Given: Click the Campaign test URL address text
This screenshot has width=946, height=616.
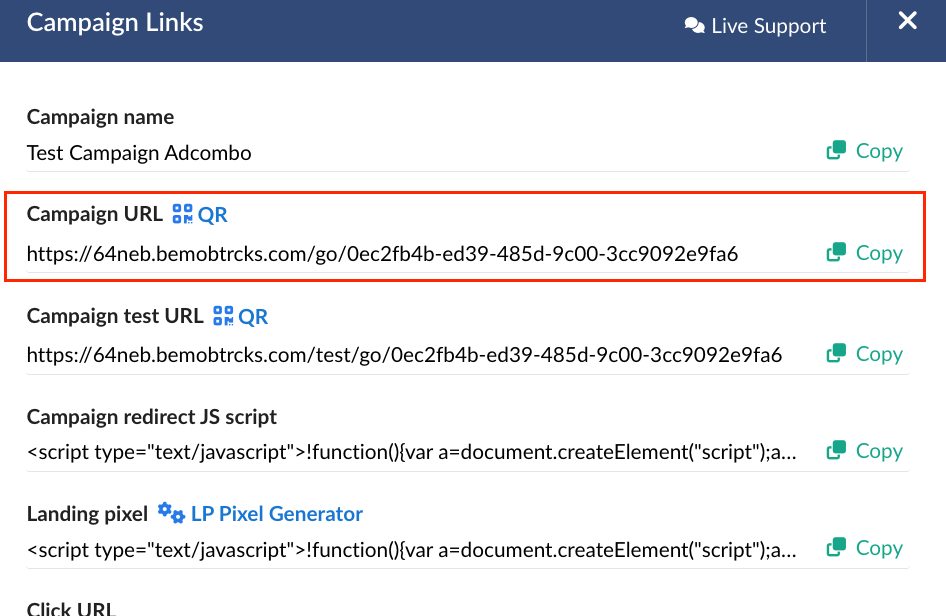Looking at the screenshot, I should [x=404, y=355].
